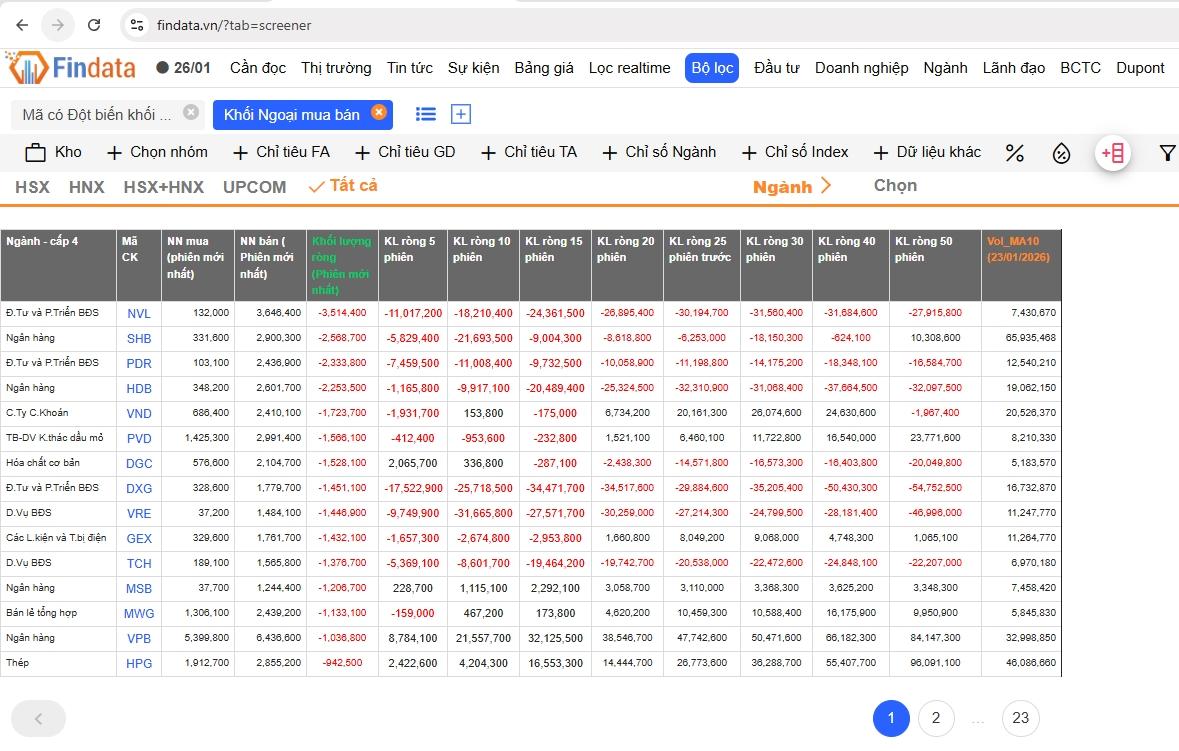Select the 'Tất cả' exchange option
Viewport: 1179px width, 751px height.
tap(343, 186)
